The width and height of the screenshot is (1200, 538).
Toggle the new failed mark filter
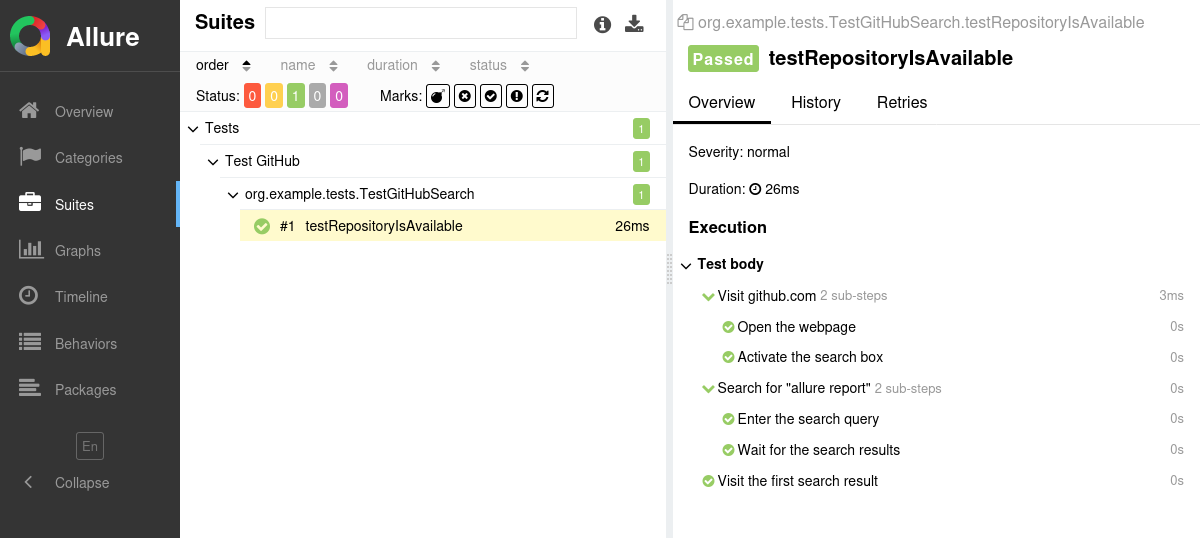465,96
